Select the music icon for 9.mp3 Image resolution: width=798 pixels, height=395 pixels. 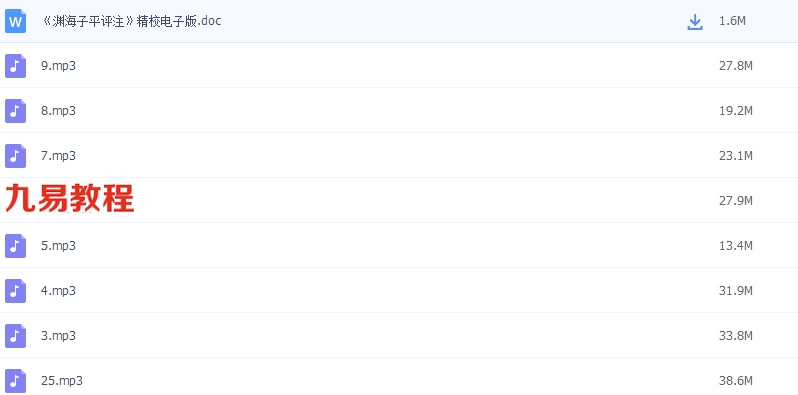click(15, 66)
